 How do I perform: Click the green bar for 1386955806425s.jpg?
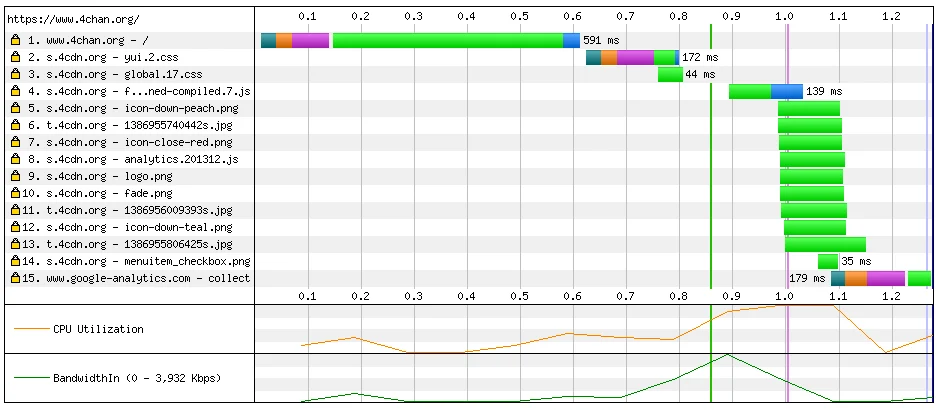point(825,244)
